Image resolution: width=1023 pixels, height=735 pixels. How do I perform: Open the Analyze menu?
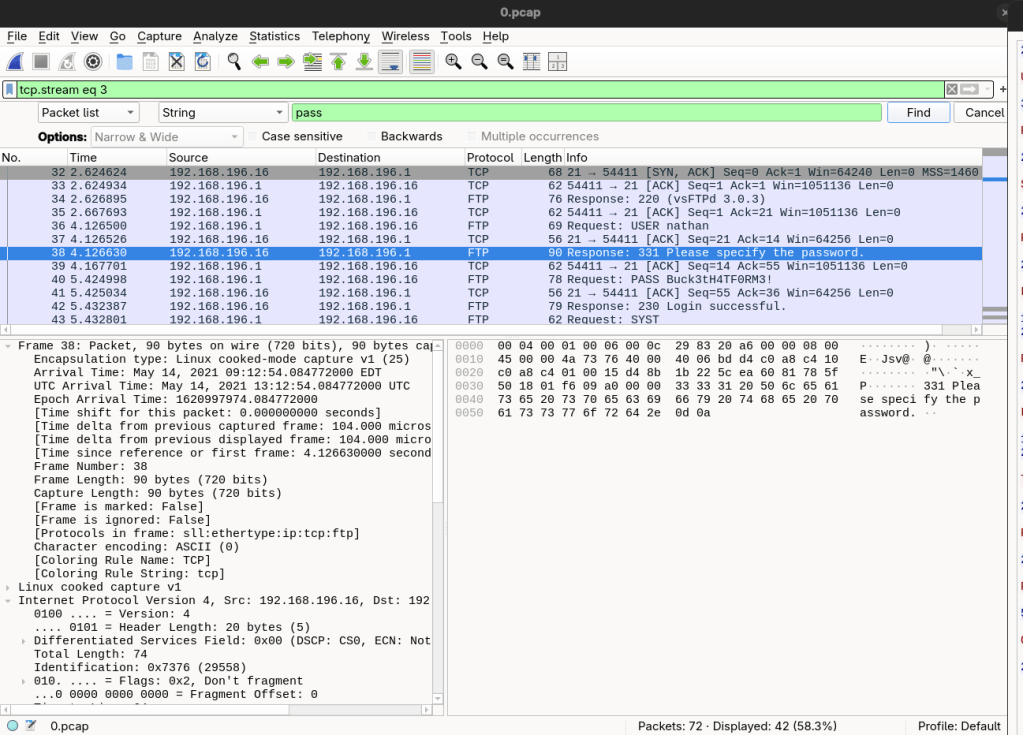pyautogui.click(x=215, y=36)
